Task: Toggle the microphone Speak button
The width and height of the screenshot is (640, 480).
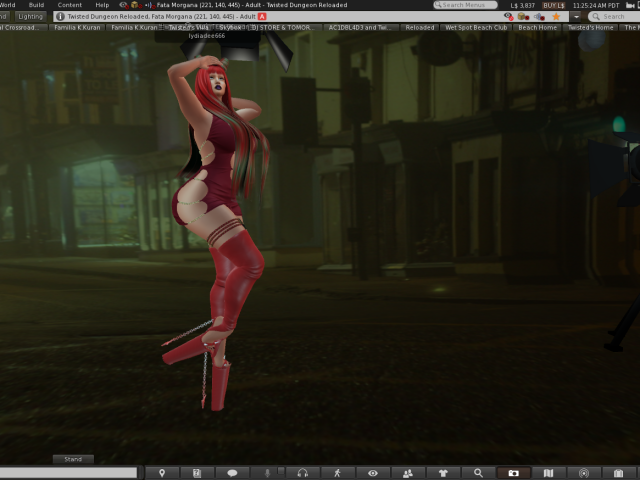Action: click(267, 473)
